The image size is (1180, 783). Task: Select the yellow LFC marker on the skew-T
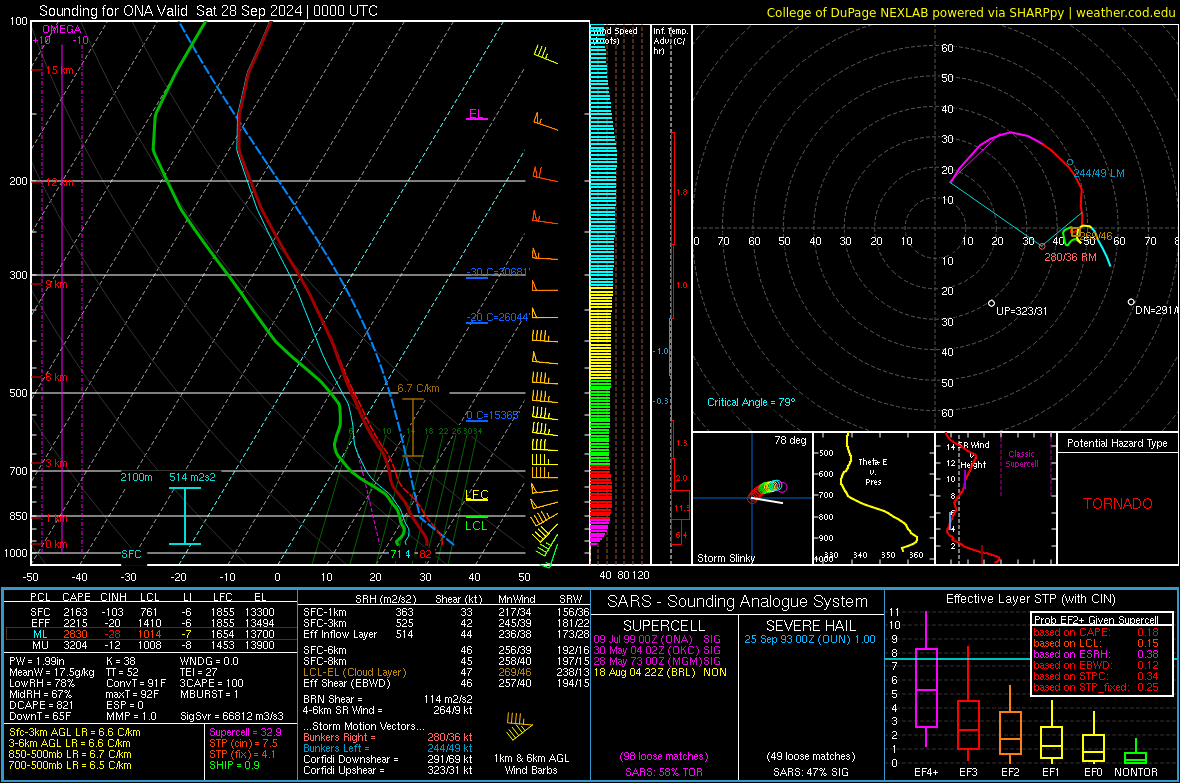point(476,495)
